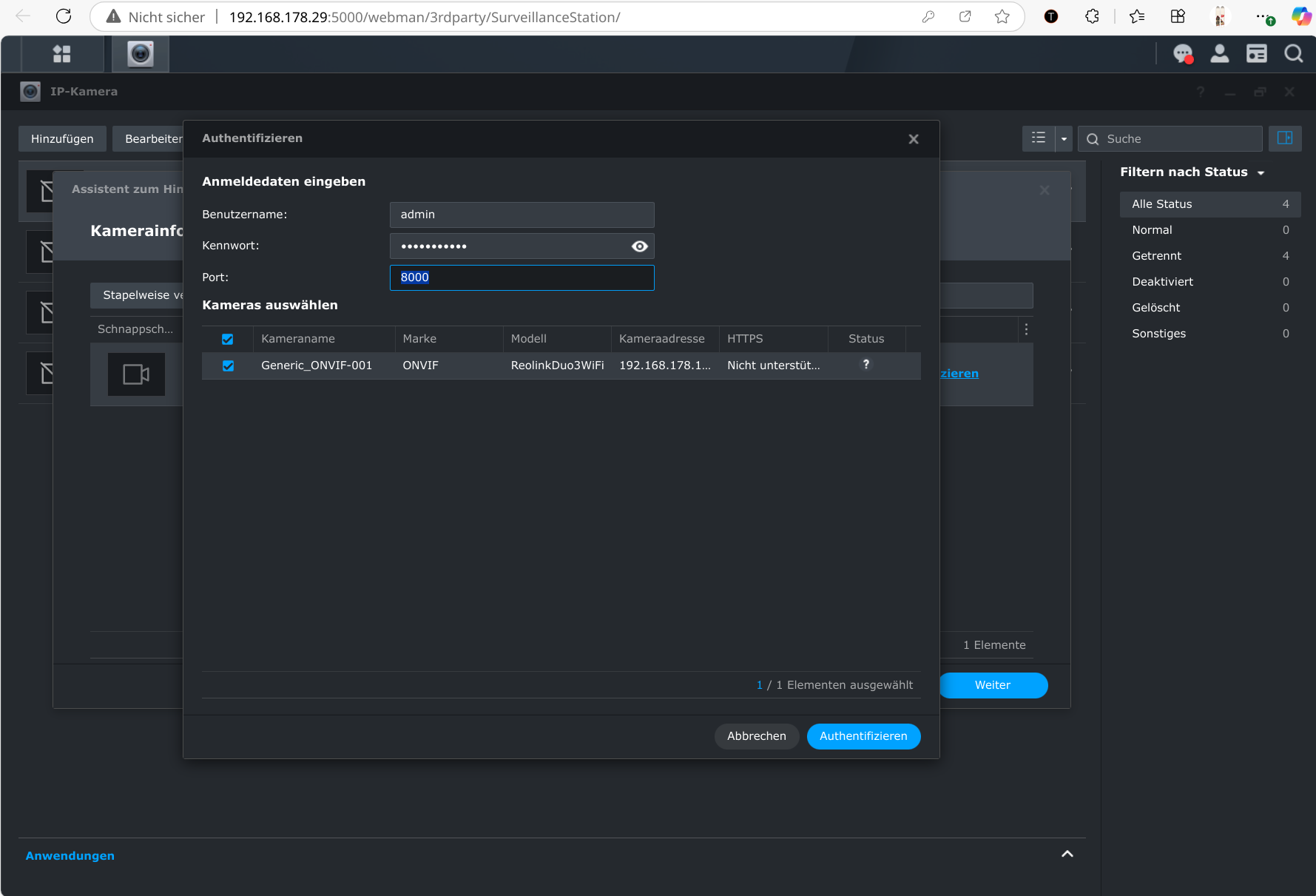Switch the list view layout icon

click(x=1039, y=138)
